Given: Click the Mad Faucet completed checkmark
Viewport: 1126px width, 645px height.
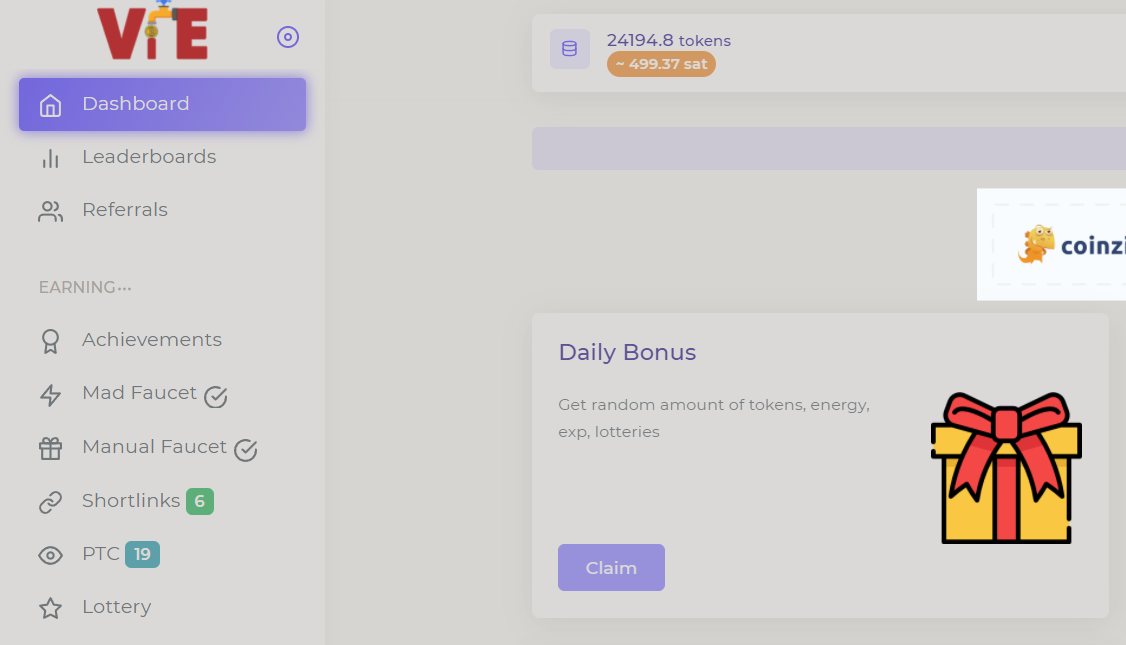Looking at the screenshot, I should 216,397.
